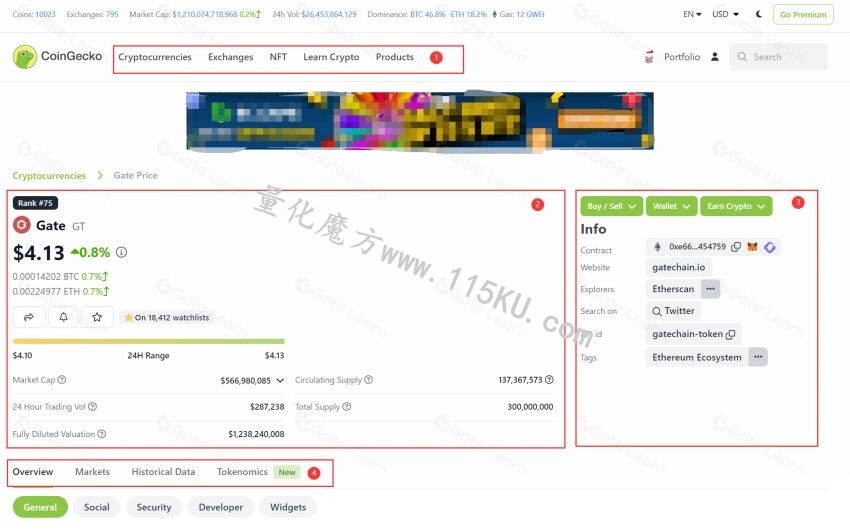Open Learn Crypto menu

(x=331, y=57)
